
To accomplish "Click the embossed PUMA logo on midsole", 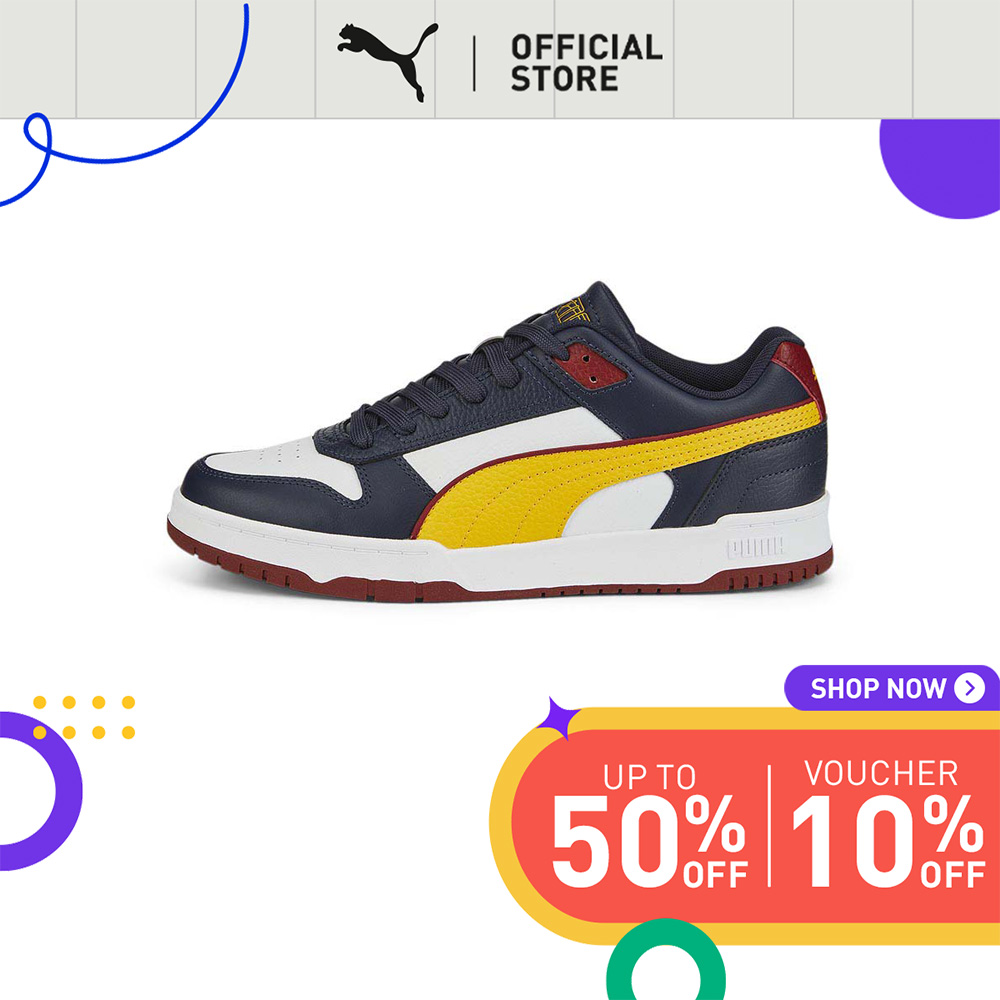I will pos(755,548).
